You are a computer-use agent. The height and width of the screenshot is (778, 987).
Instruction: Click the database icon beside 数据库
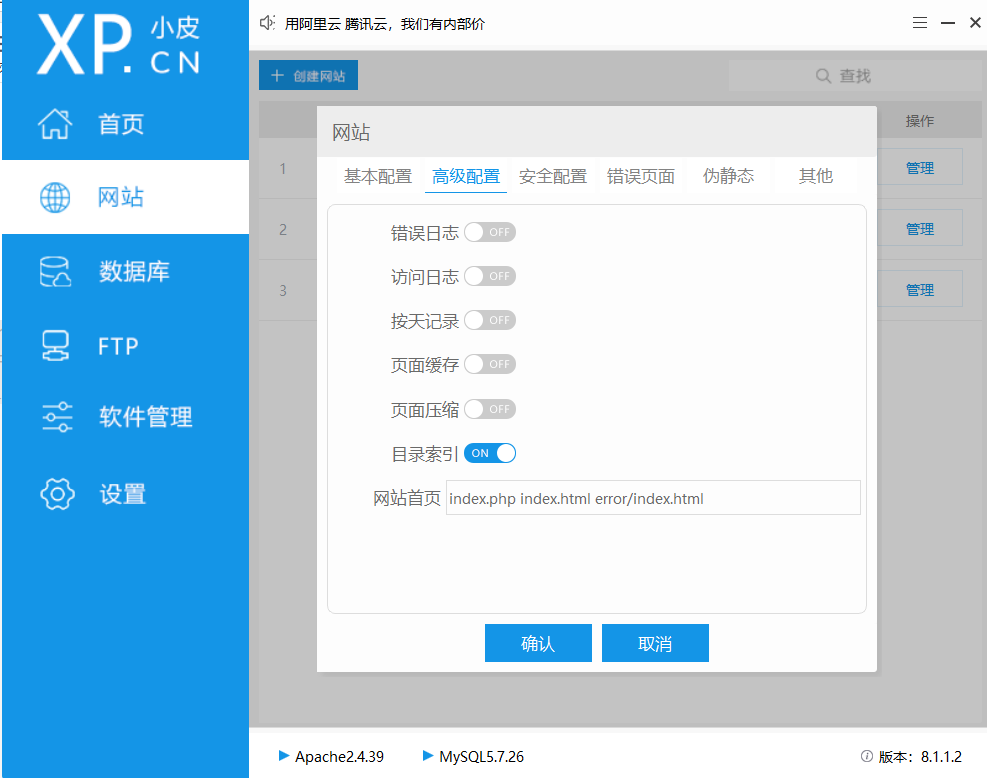click(55, 272)
